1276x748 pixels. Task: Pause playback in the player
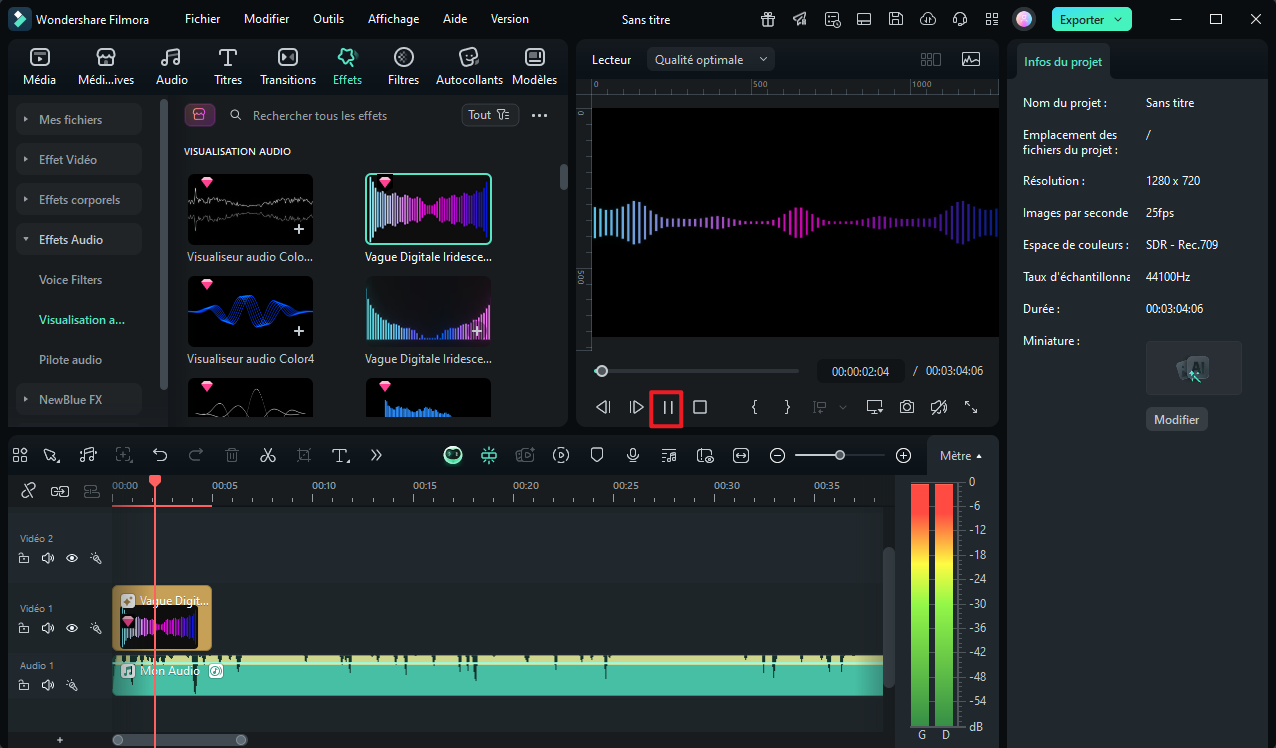[667, 408]
